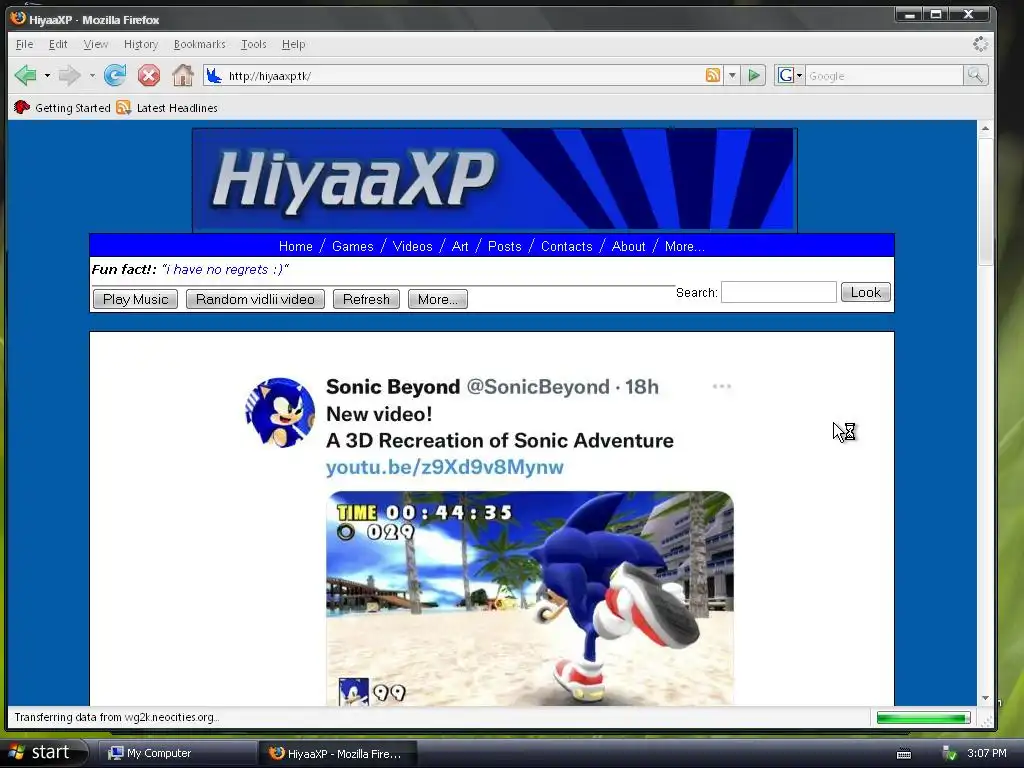
Task: Open the File menu
Action: pyautogui.click(x=24, y=44)
